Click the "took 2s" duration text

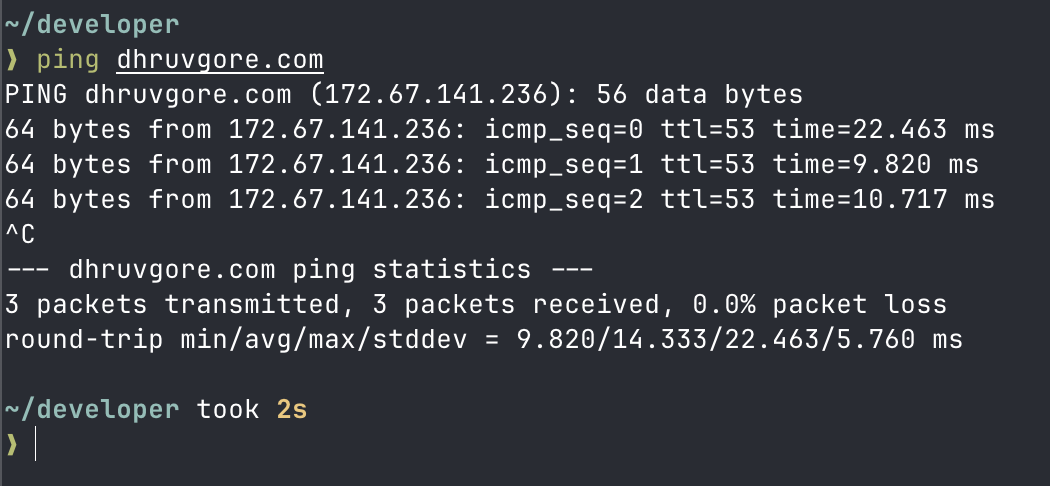[x=252, y=409]
